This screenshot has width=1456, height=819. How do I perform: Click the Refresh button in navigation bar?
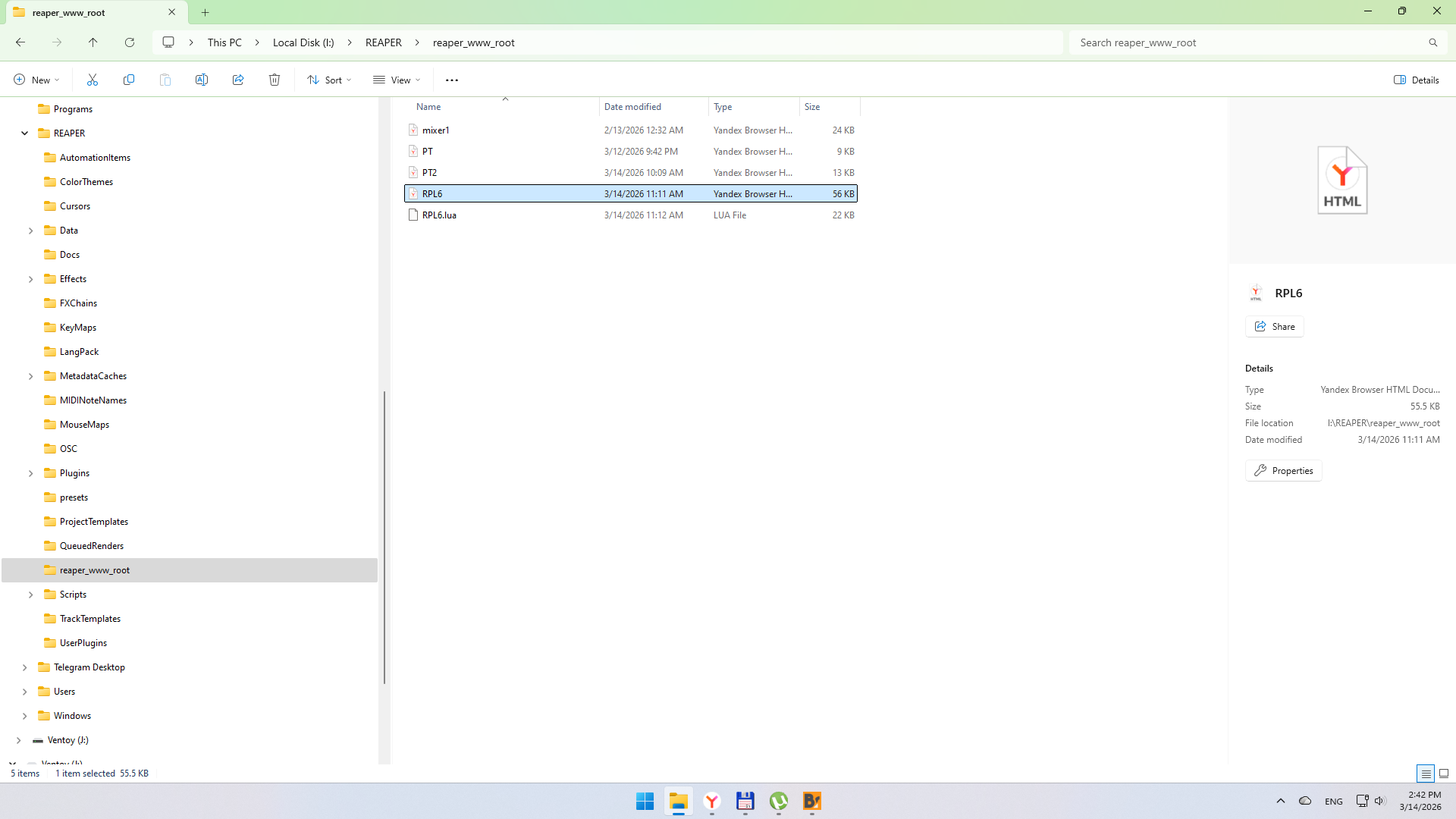(x=130, y=42)
